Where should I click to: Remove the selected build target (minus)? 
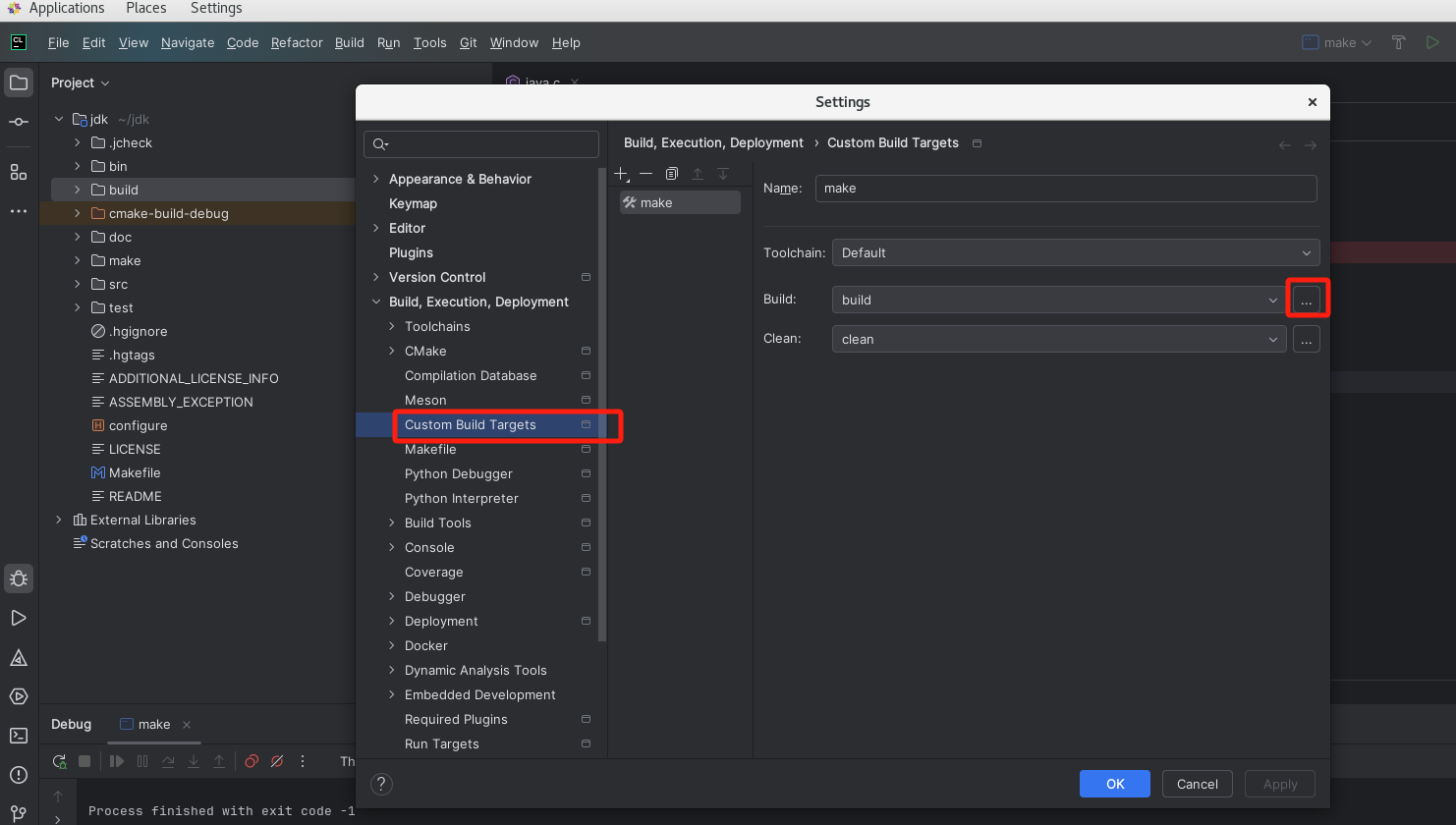point(645,174)
